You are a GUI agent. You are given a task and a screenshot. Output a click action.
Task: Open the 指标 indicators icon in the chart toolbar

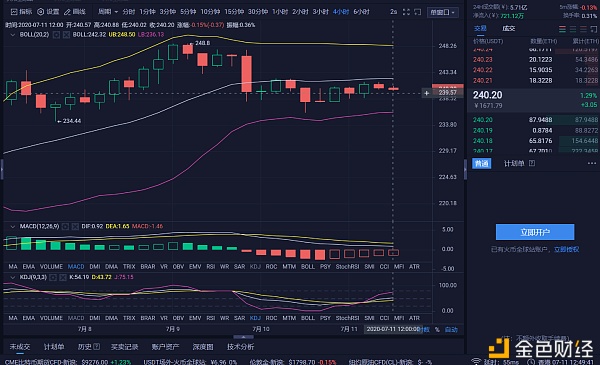14,12
